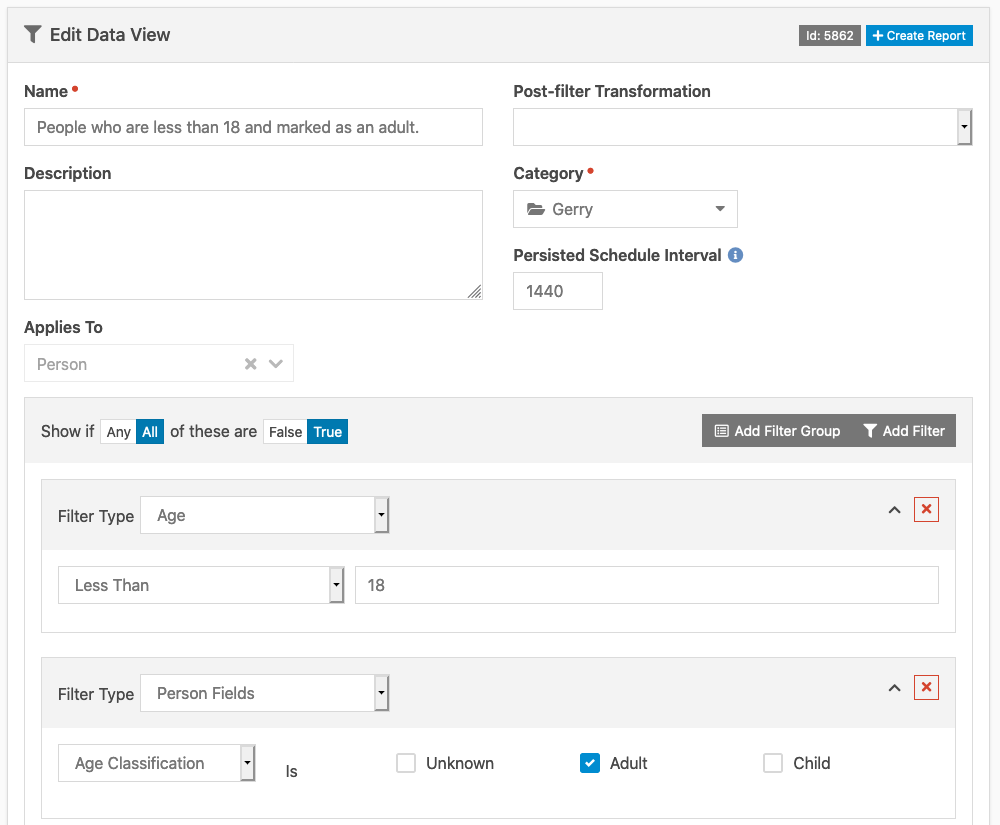This screenshot has height=825, width=1000.
Task: Collapse the Age filter panel
Action: [894, 510]
